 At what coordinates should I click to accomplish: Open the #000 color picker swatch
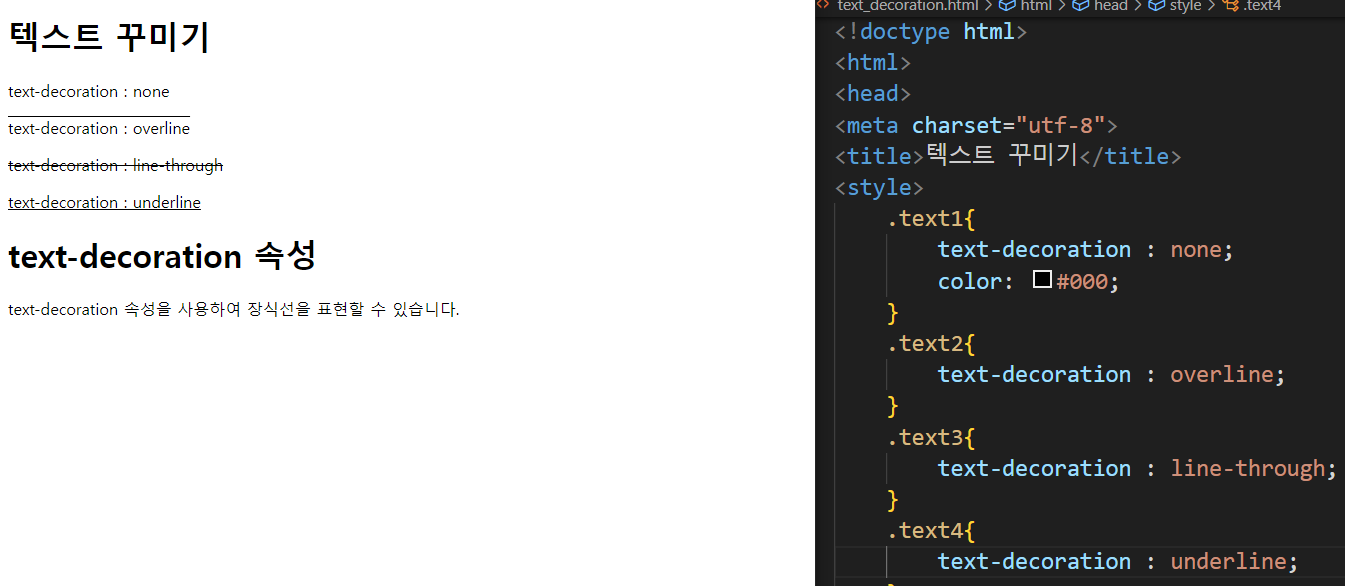coord(1042,280)
